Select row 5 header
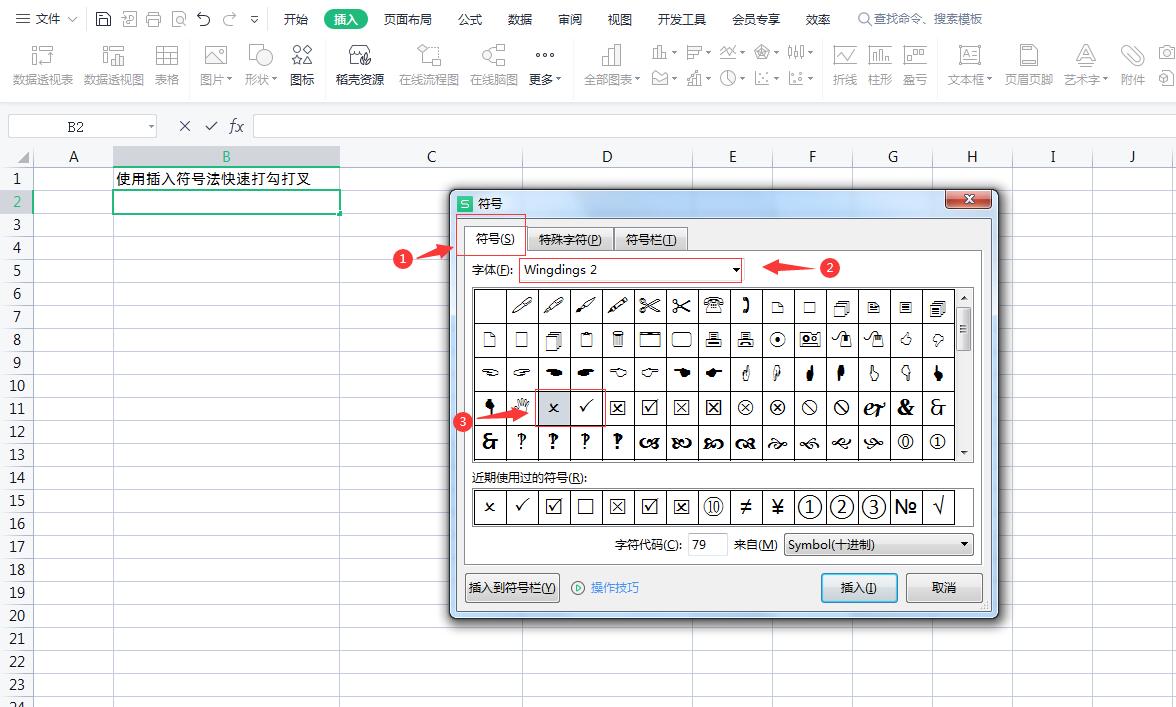Viewport: 1176px width, 707px height. [x=16, y=271]
